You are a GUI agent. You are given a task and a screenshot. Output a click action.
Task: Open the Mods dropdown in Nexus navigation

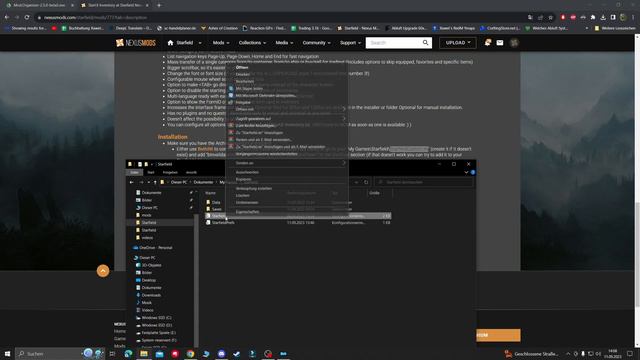(x=221, y=42)
